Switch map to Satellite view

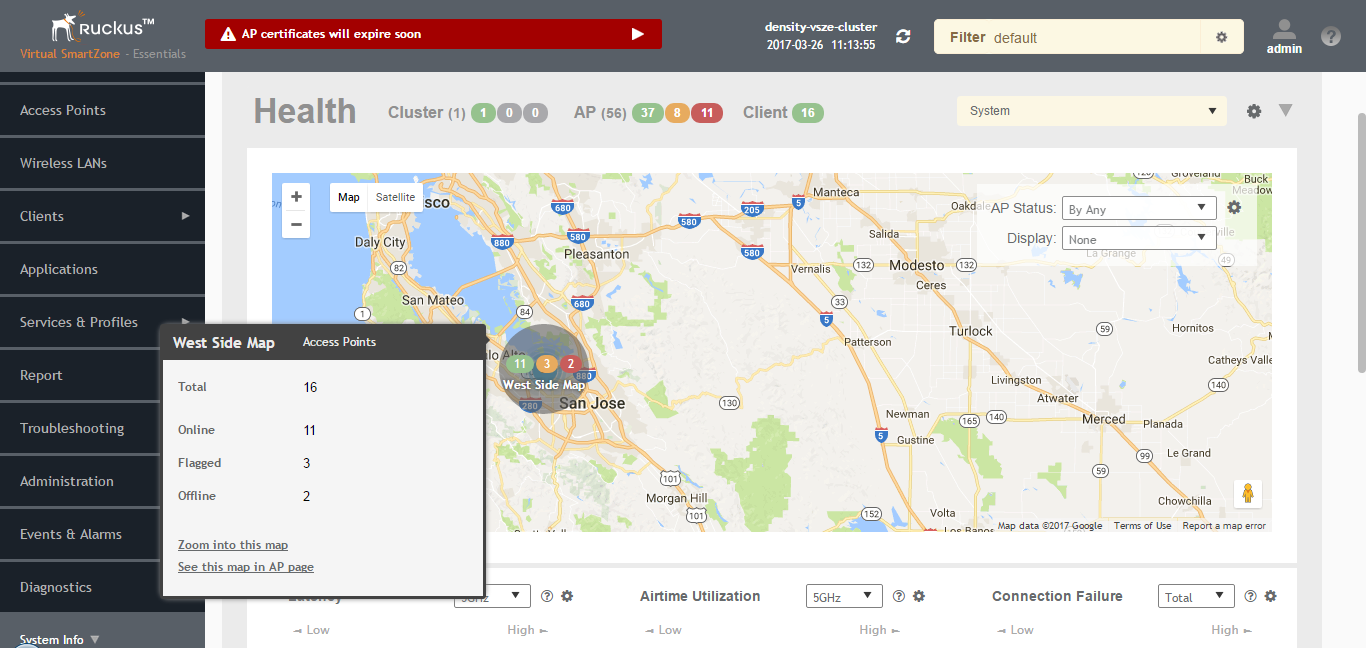[x=395, y=198]
